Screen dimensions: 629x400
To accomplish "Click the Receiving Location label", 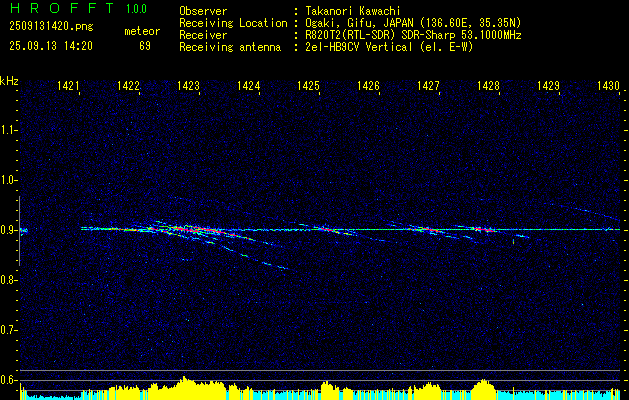I will coord(233,23).
